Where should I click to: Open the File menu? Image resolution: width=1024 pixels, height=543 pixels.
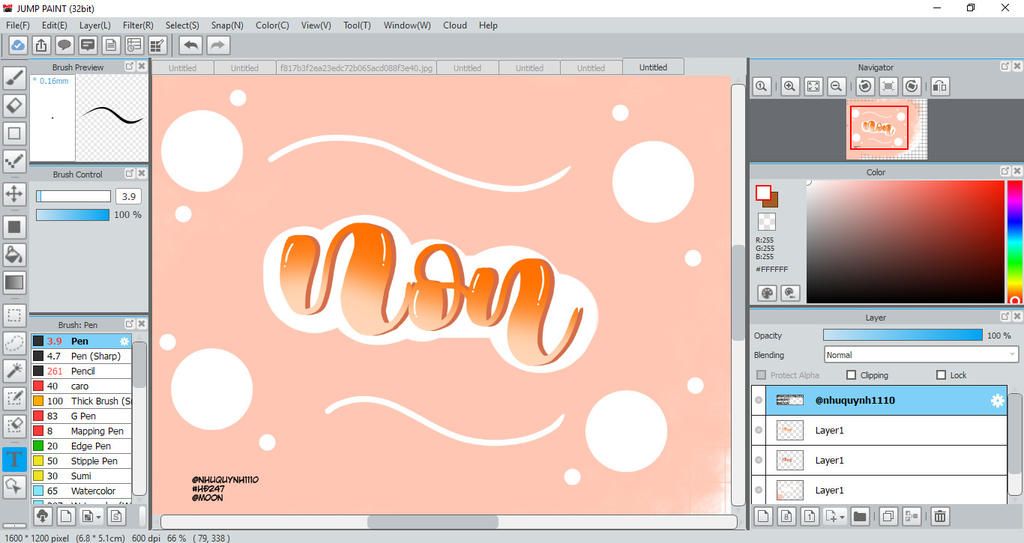click(x=18, y=25)
